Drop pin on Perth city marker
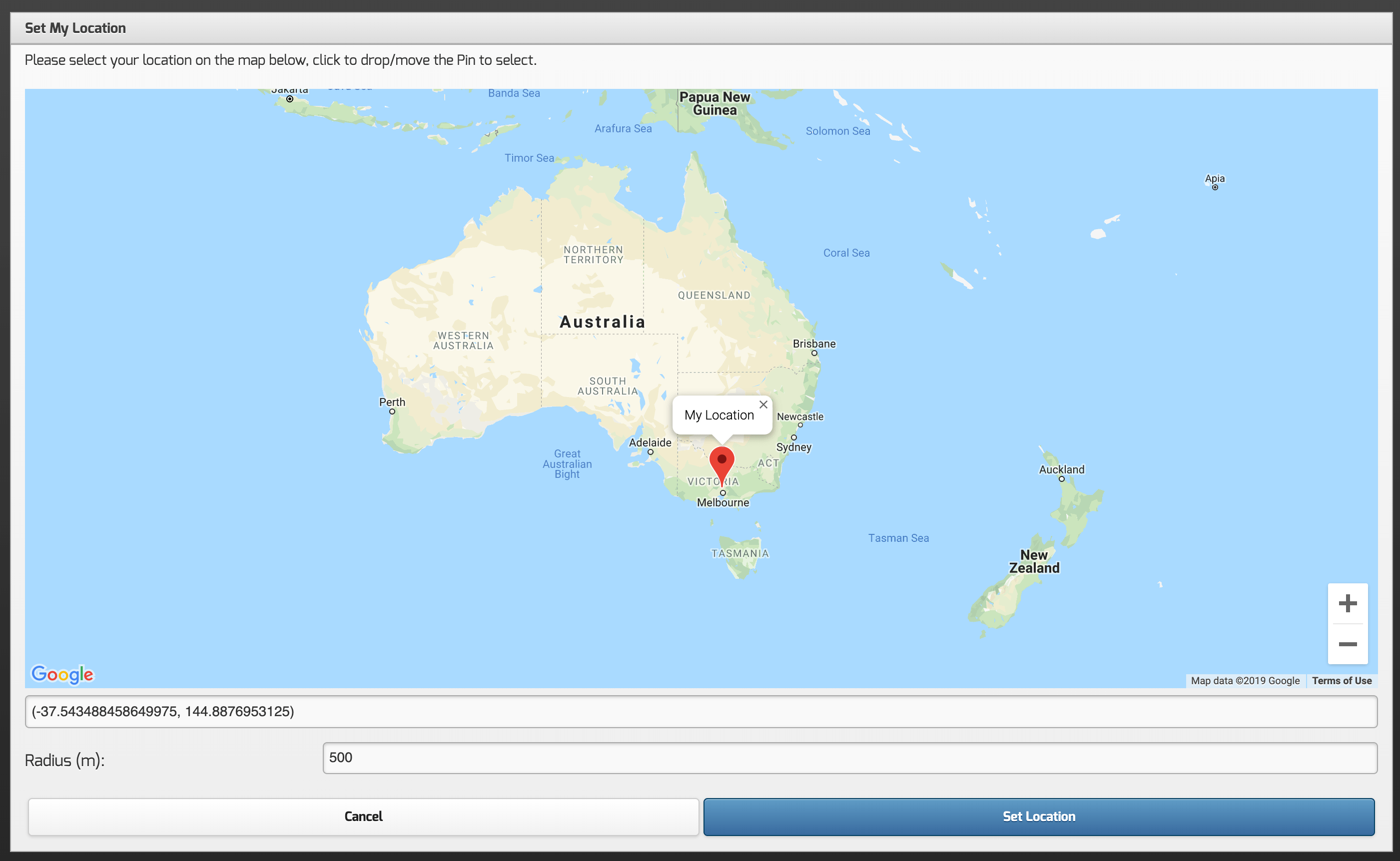1400x861 pixels. 392,411
